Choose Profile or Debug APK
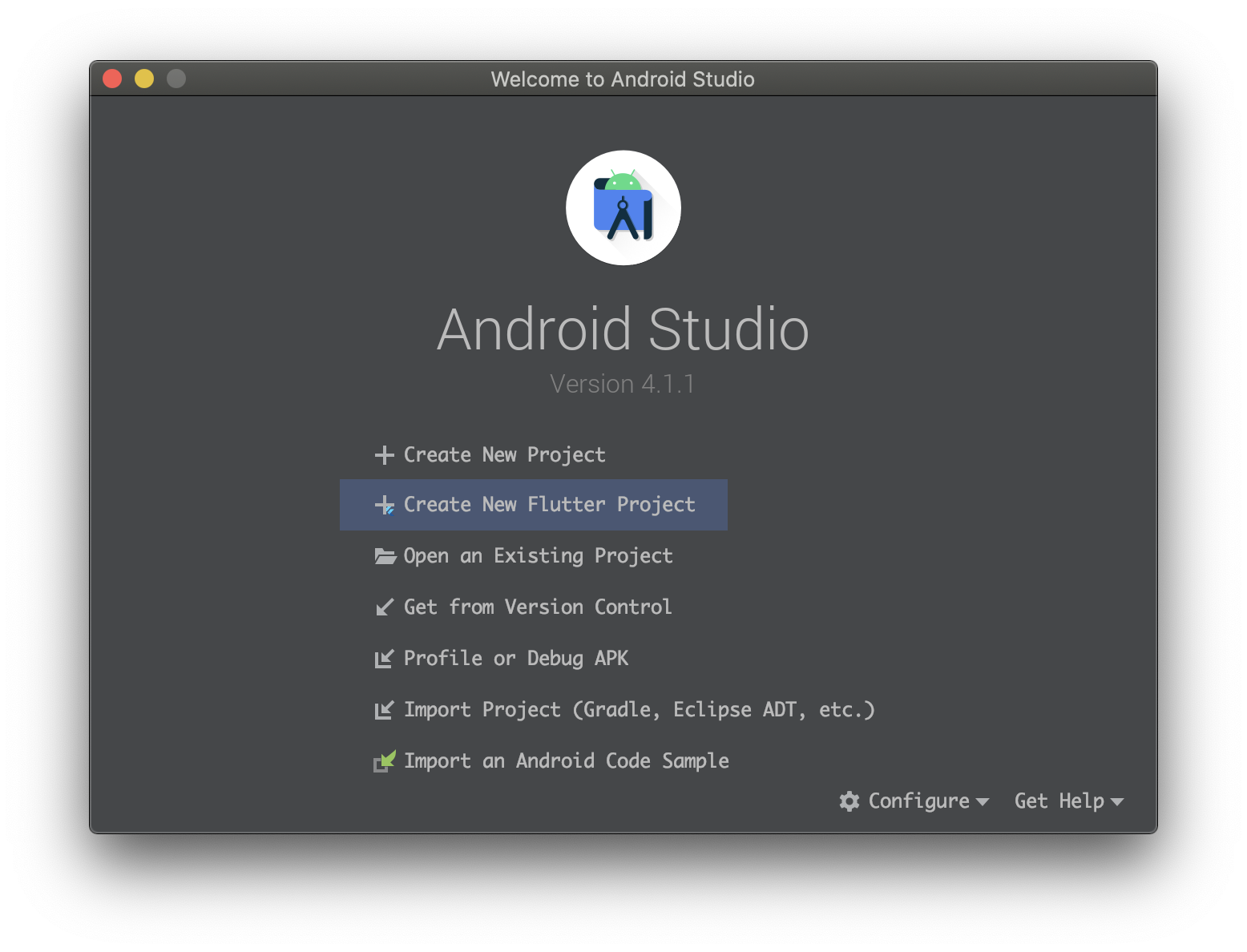The image size is (1247, 952). click(502, 659)
